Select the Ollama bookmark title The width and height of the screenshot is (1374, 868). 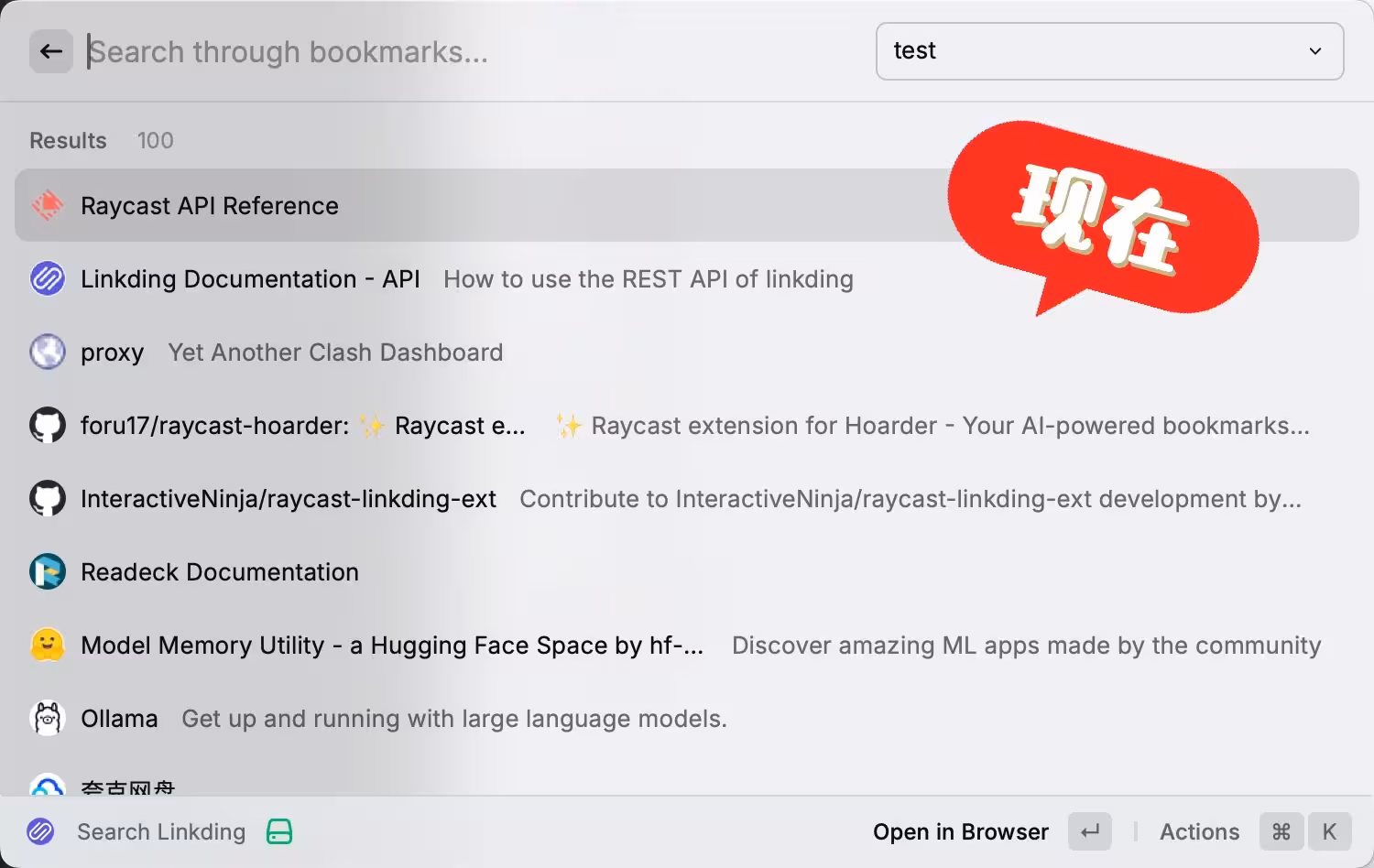(x=119, y=719)
